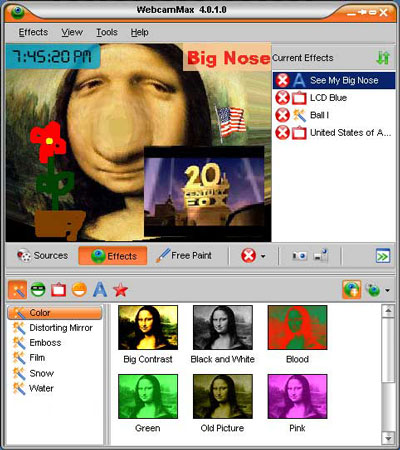Apply the Old Picture effect thumbnail

coord(223,396)
